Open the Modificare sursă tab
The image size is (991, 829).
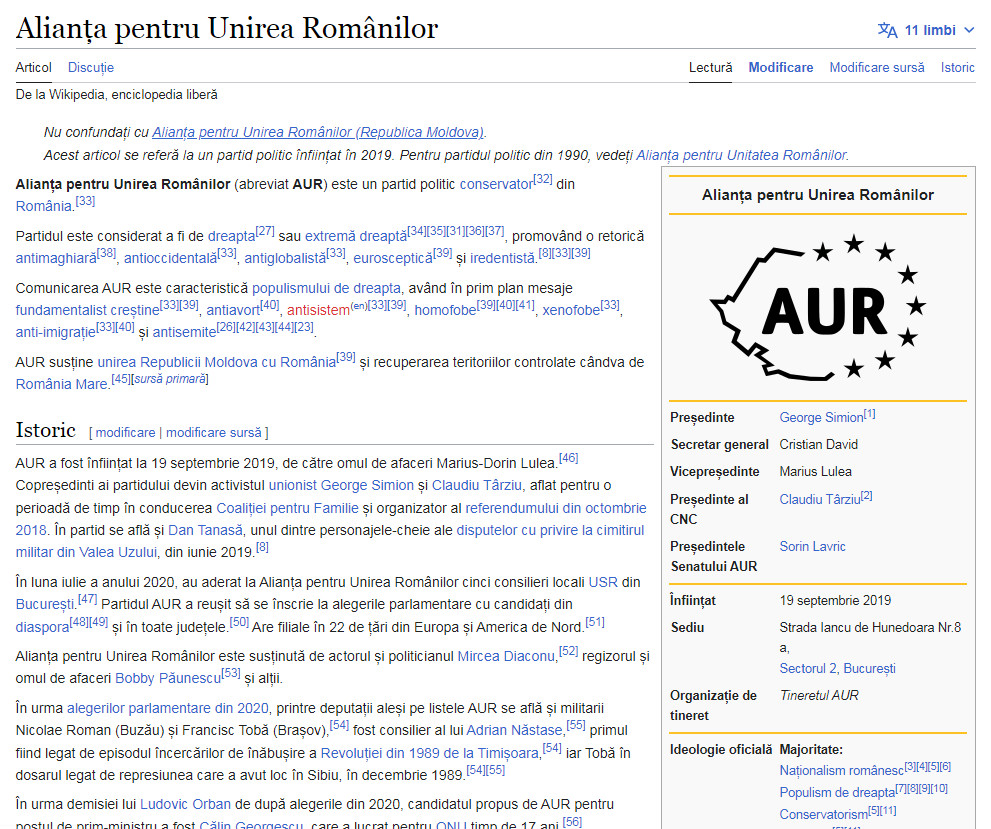877,68
